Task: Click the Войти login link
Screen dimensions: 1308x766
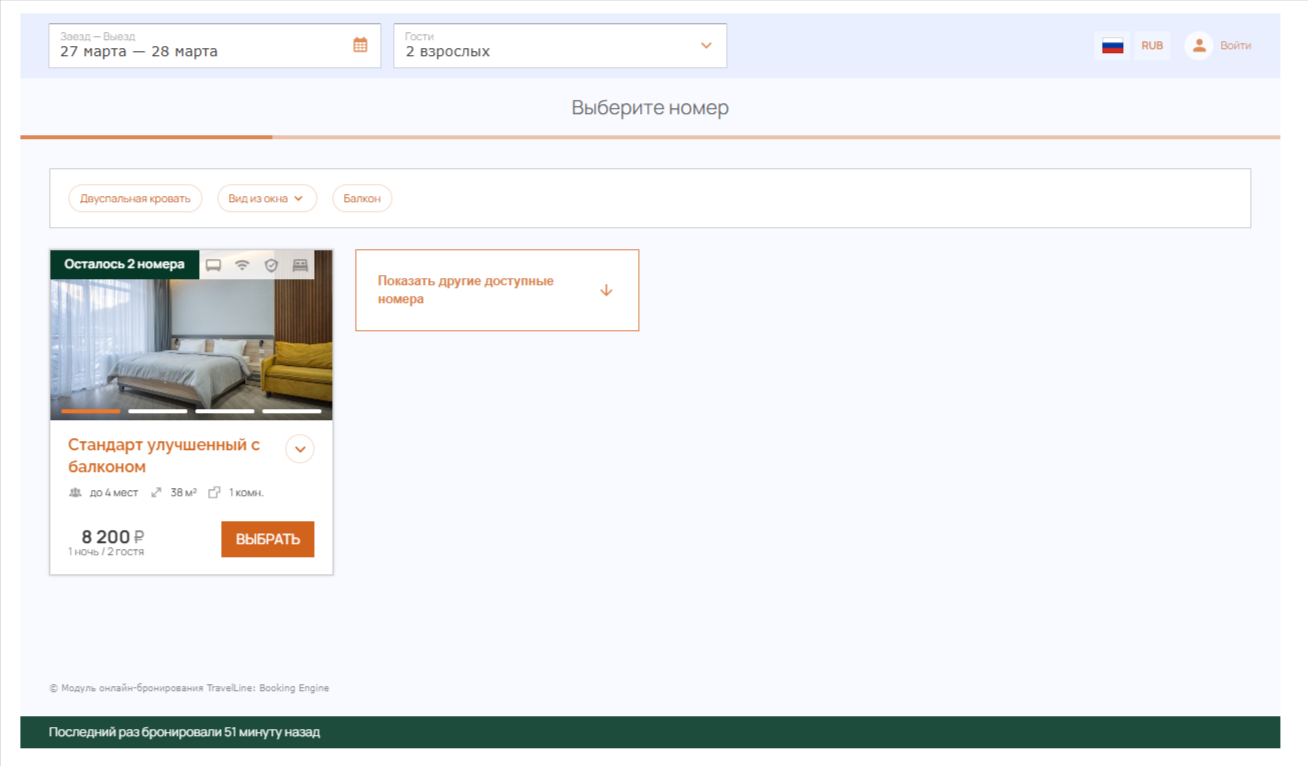Action: 1235,46
